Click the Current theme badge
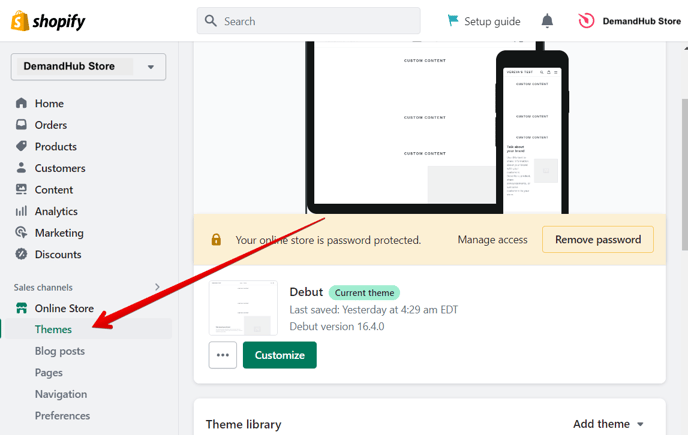This screenshot has height=435, width=688. coord(364,293)
